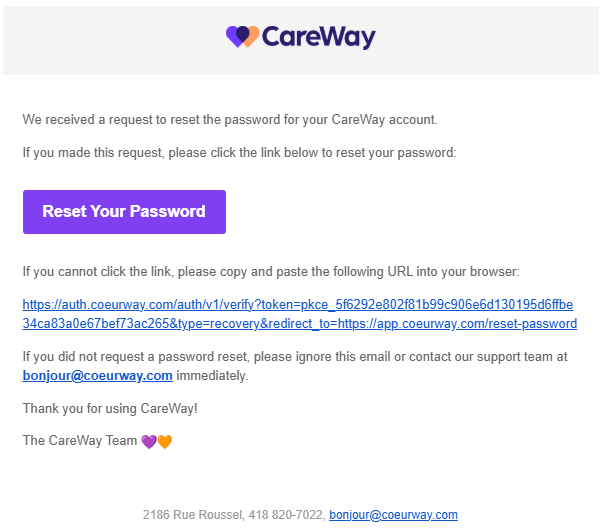This screenshot has width=602, height=530.
Task: Click "The CareWay Team" signature text
Action: (x=79, y=441)
